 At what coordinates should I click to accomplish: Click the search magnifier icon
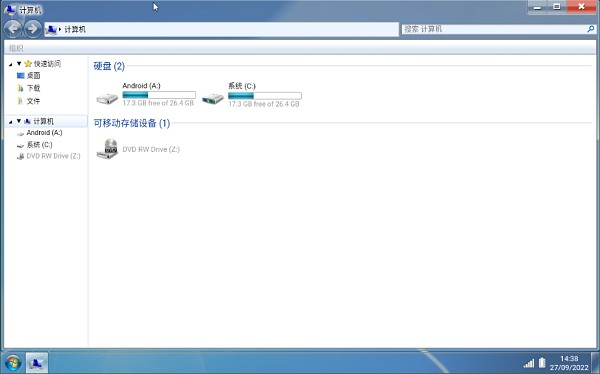[x=590, y=29]
